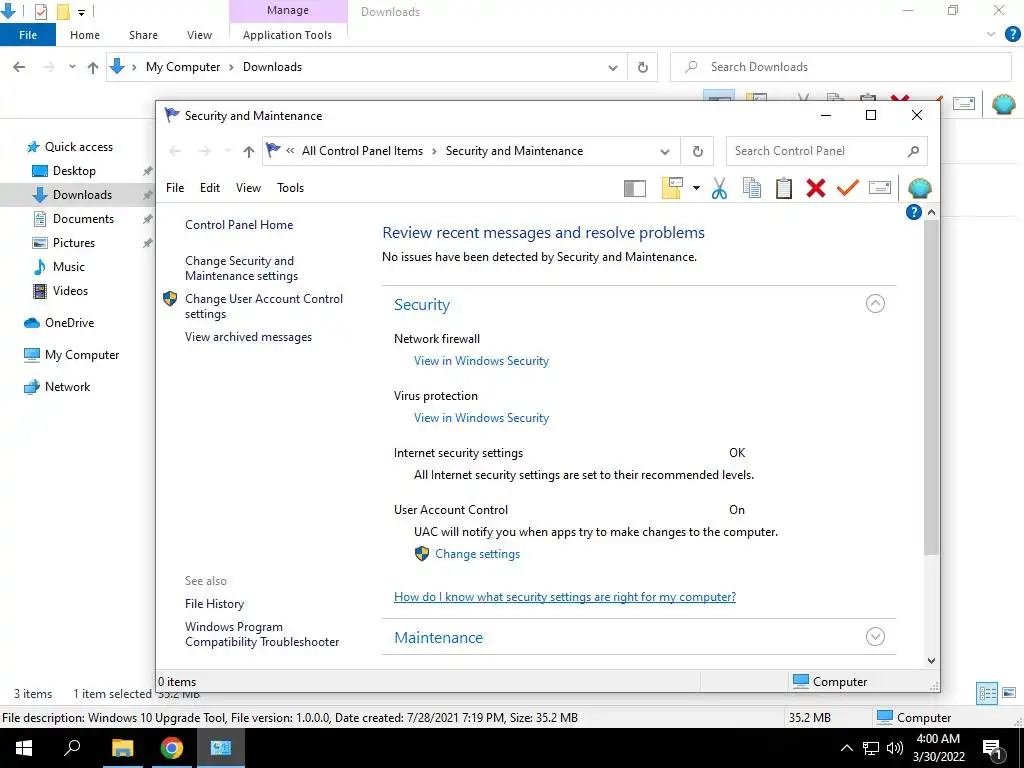Refresh the Security and Maintenance window
The height and width of the screenshot is (768, 1024).
697,152
